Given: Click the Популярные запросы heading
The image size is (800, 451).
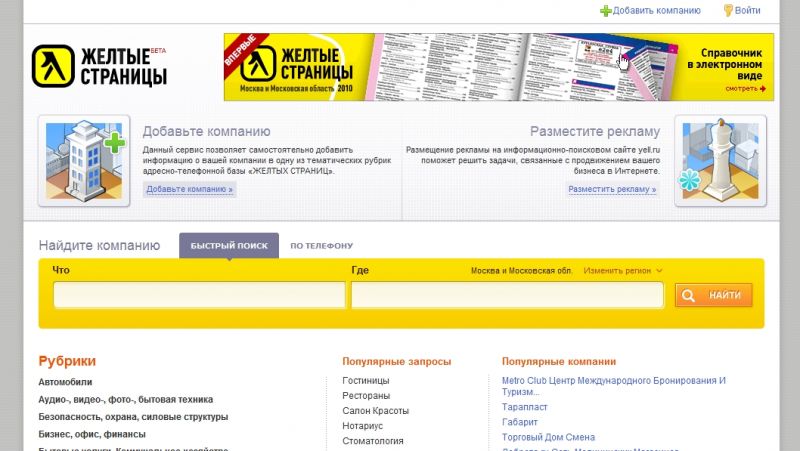Looking at the screenshot, I should pos(396,362).
